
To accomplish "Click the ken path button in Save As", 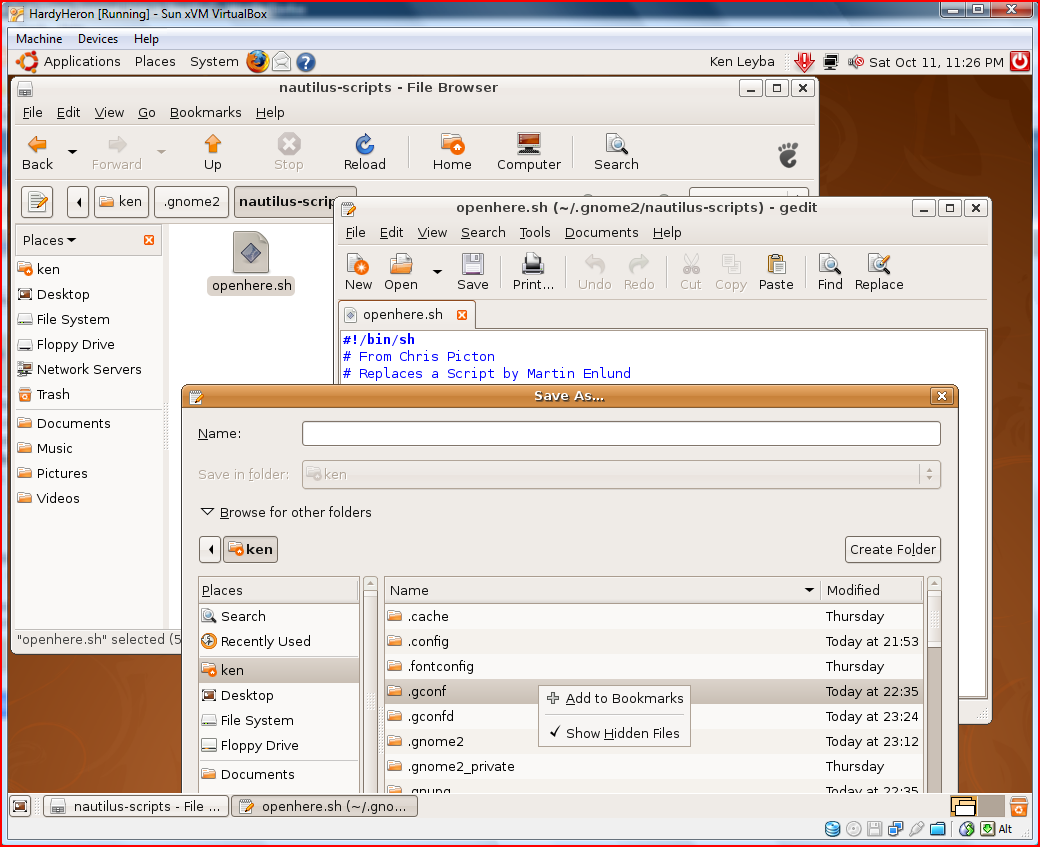I will click(x=251, y=549).
